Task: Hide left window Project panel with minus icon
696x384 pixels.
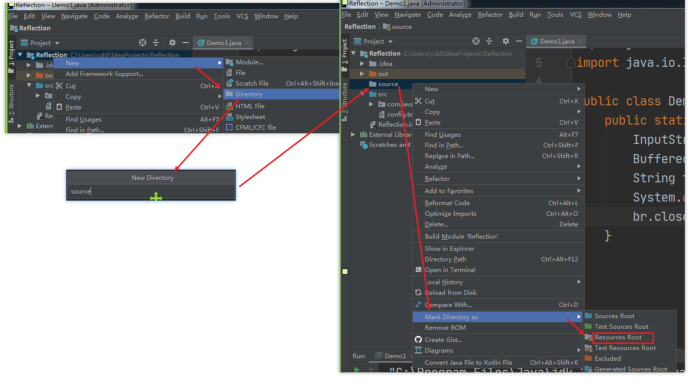Action: point(186,43)
